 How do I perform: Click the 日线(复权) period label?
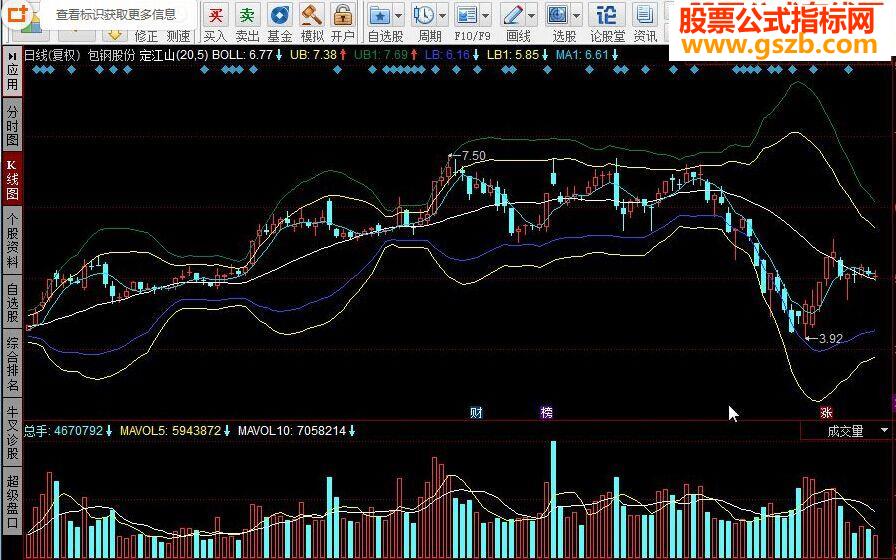(51, 55)
